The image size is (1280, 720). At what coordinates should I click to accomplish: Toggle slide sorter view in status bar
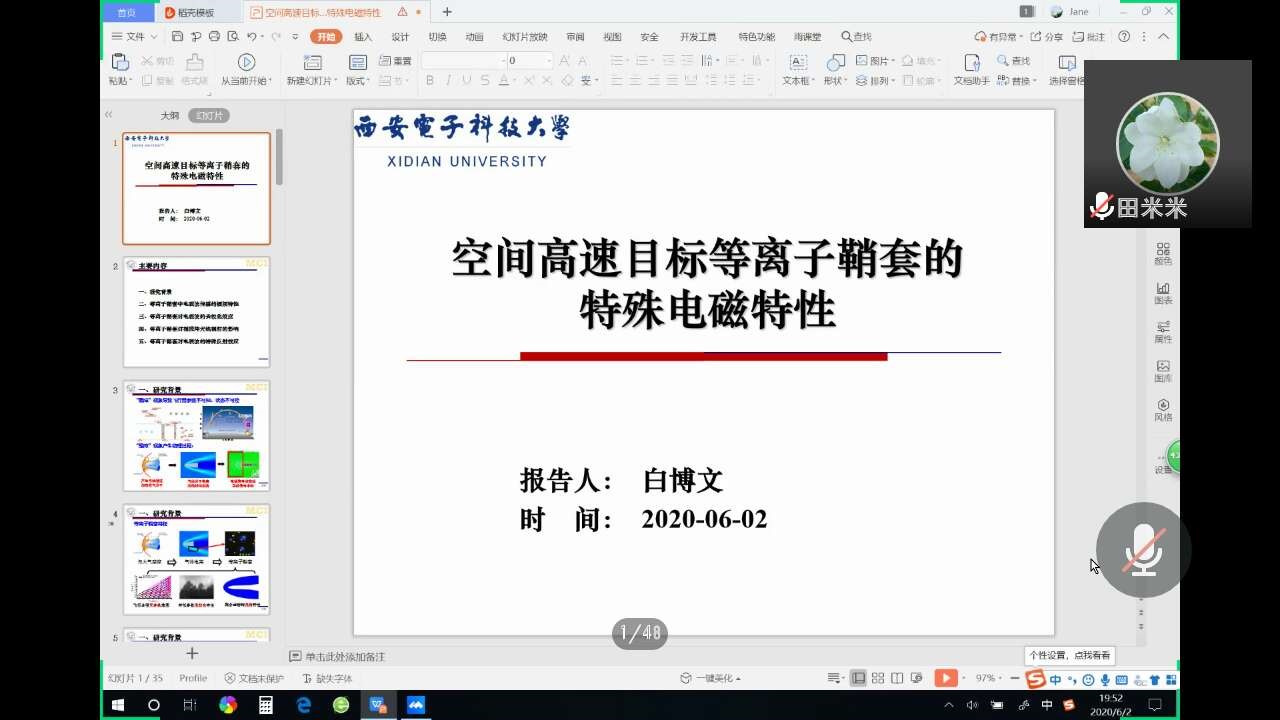coord(877,678)
